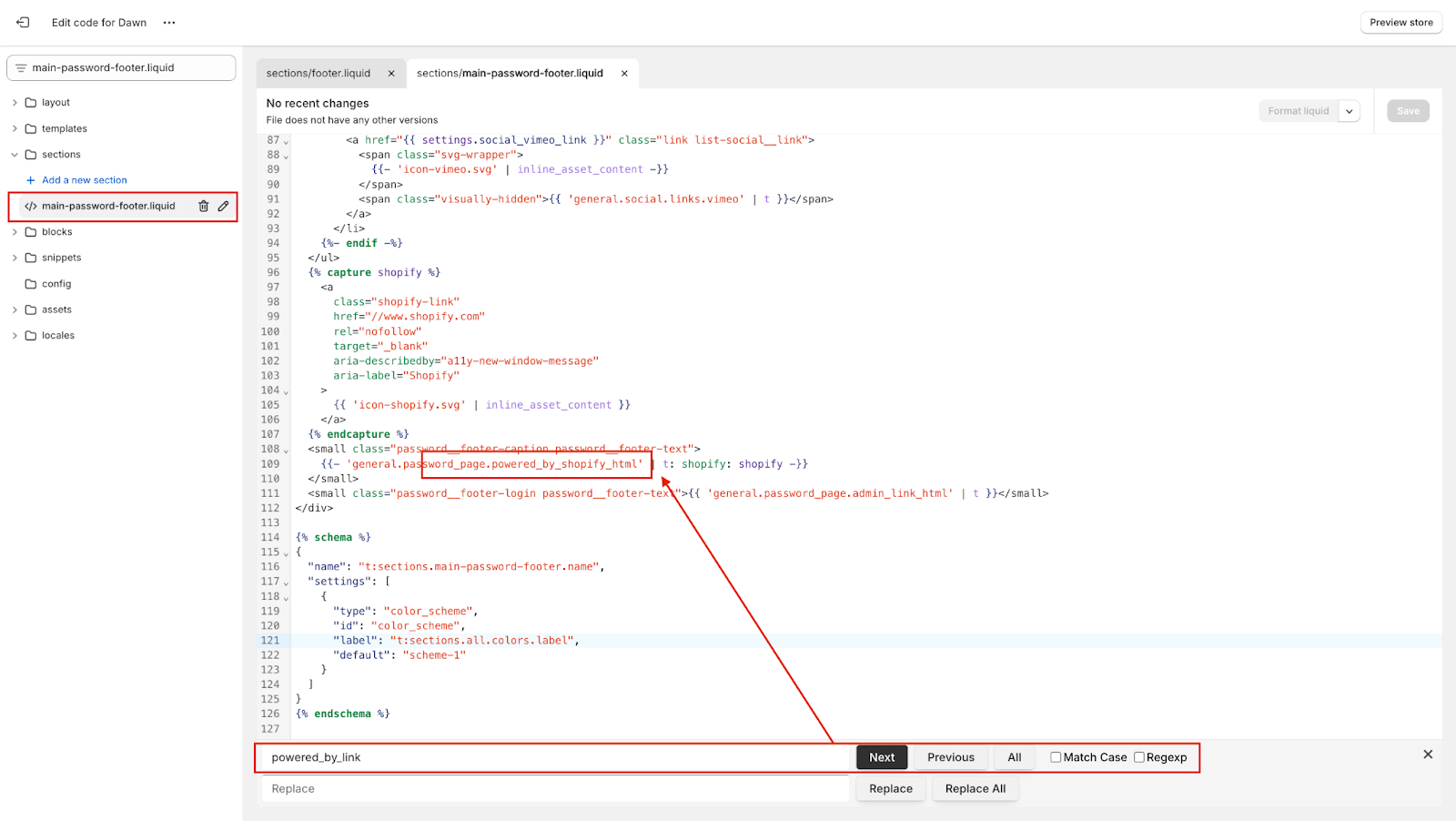This screenshot has width=1456, height=821.
Task: Enable the Match Case checkbox
Action: tap(1056, 757)
